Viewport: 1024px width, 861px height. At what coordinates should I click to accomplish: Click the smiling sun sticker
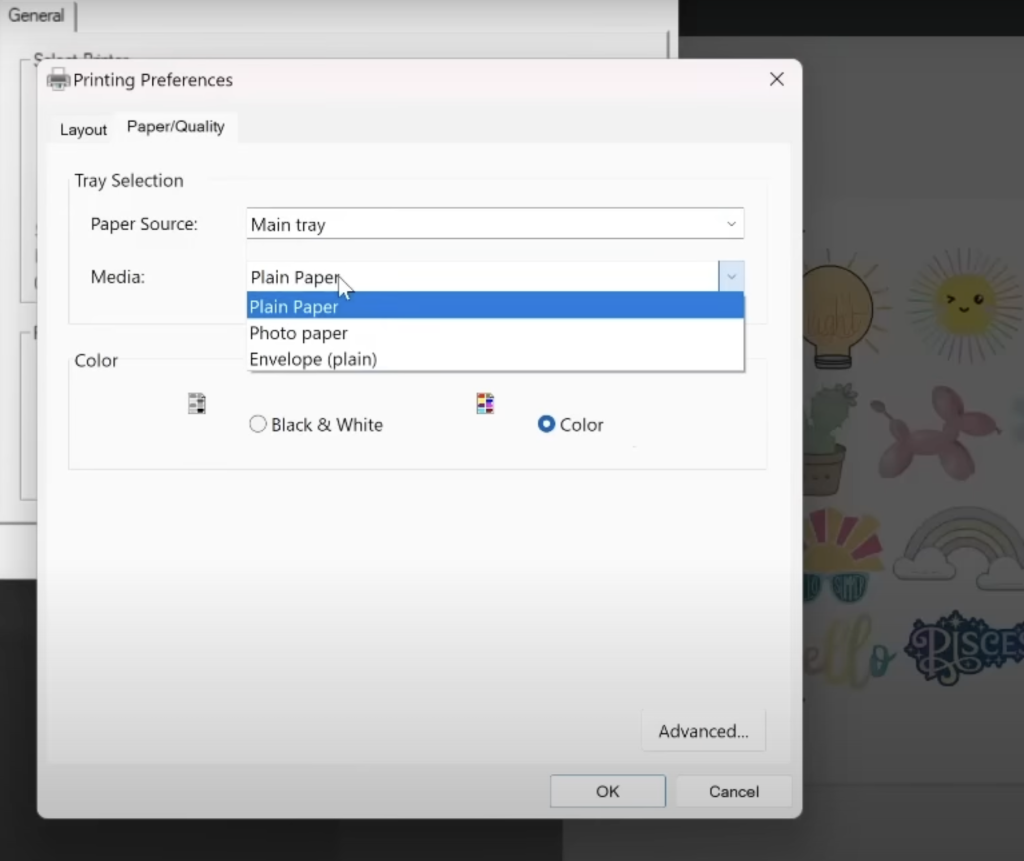tap(961, 301)
